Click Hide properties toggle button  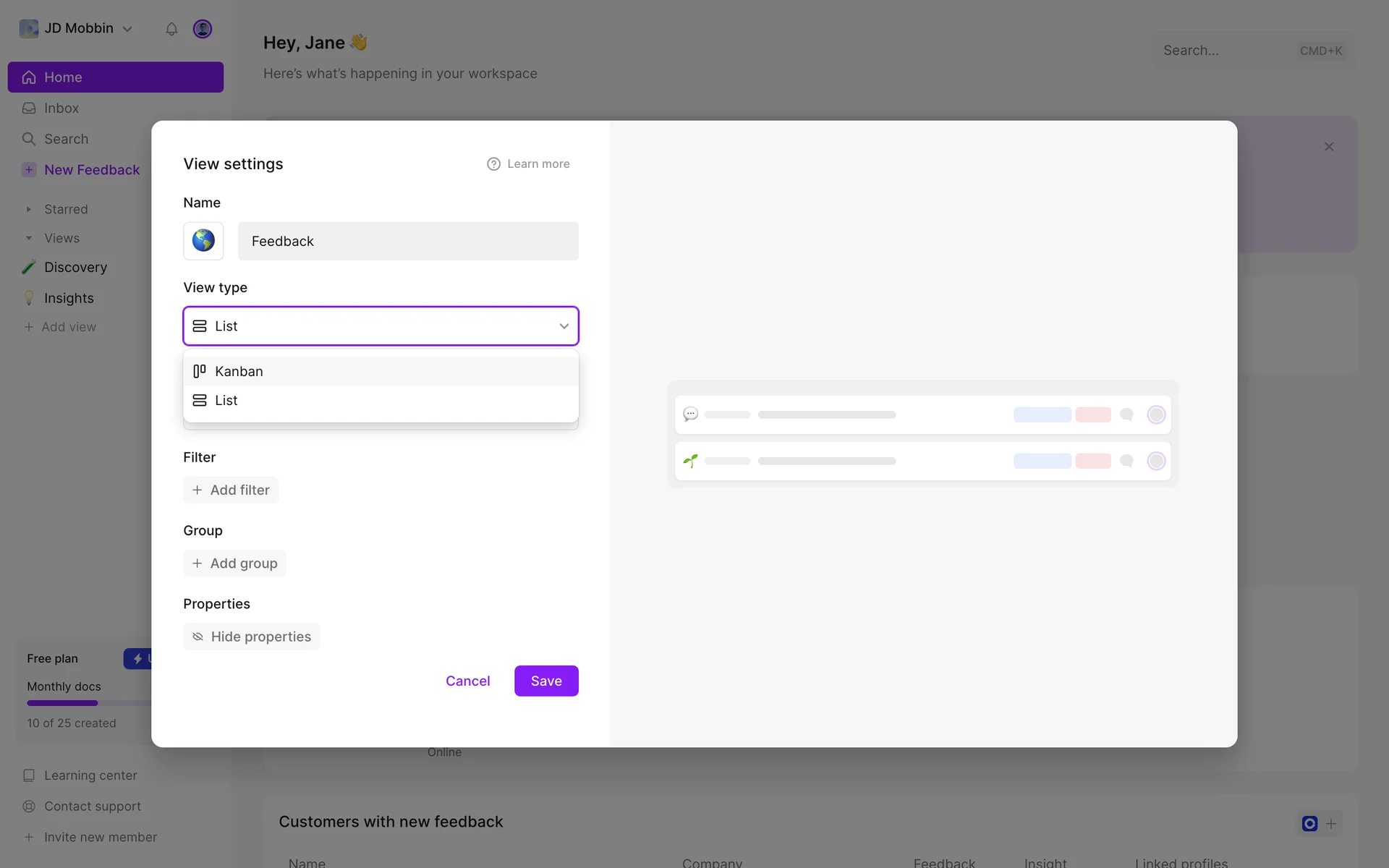(251, 637)
